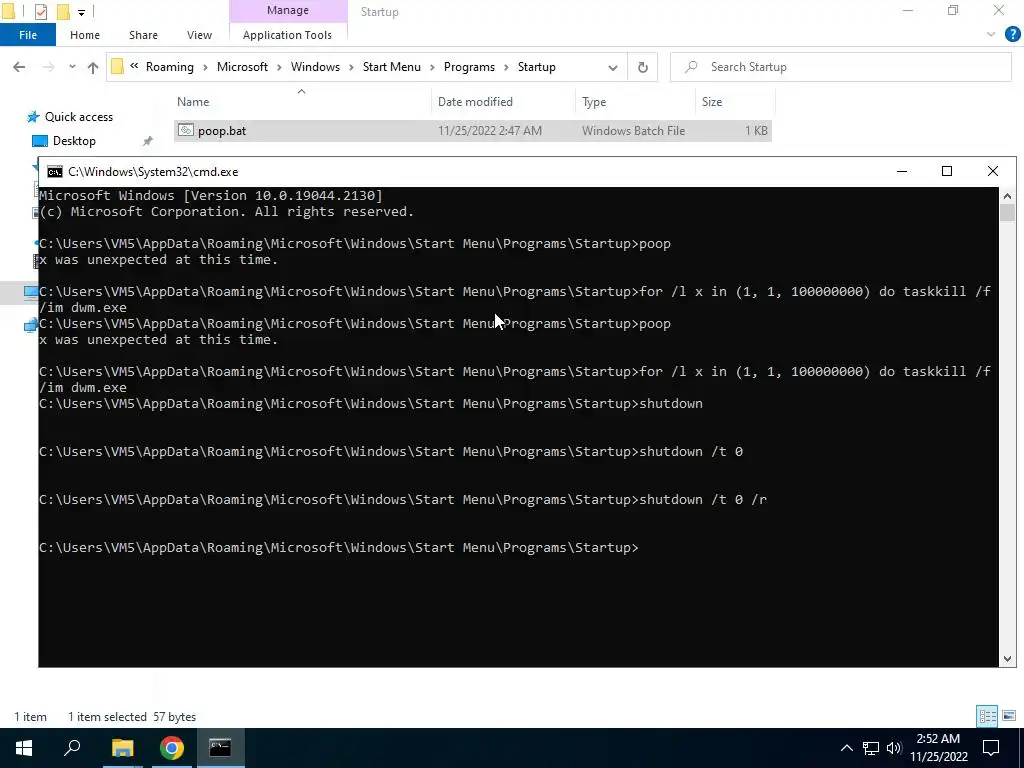The image size is (1024, 768).
Task: Show hidden system tray icons
Action: [846, 748]
